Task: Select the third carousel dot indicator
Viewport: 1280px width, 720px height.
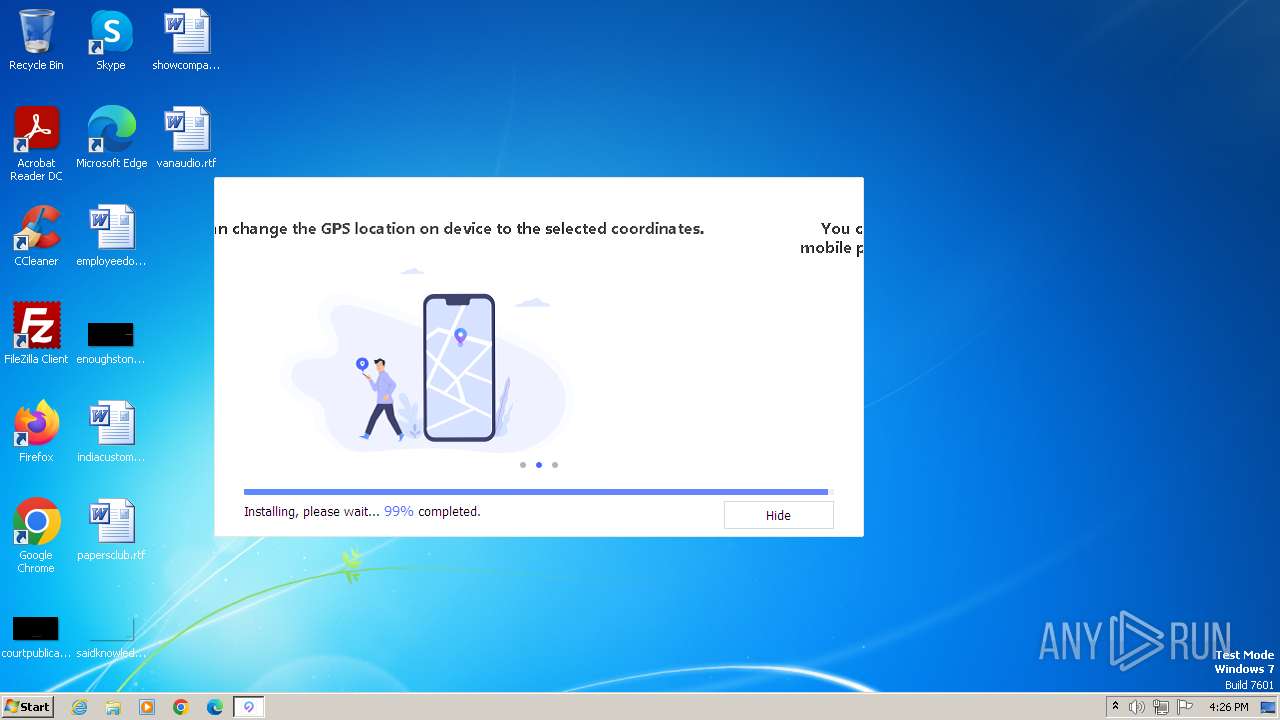Action: 555,465
